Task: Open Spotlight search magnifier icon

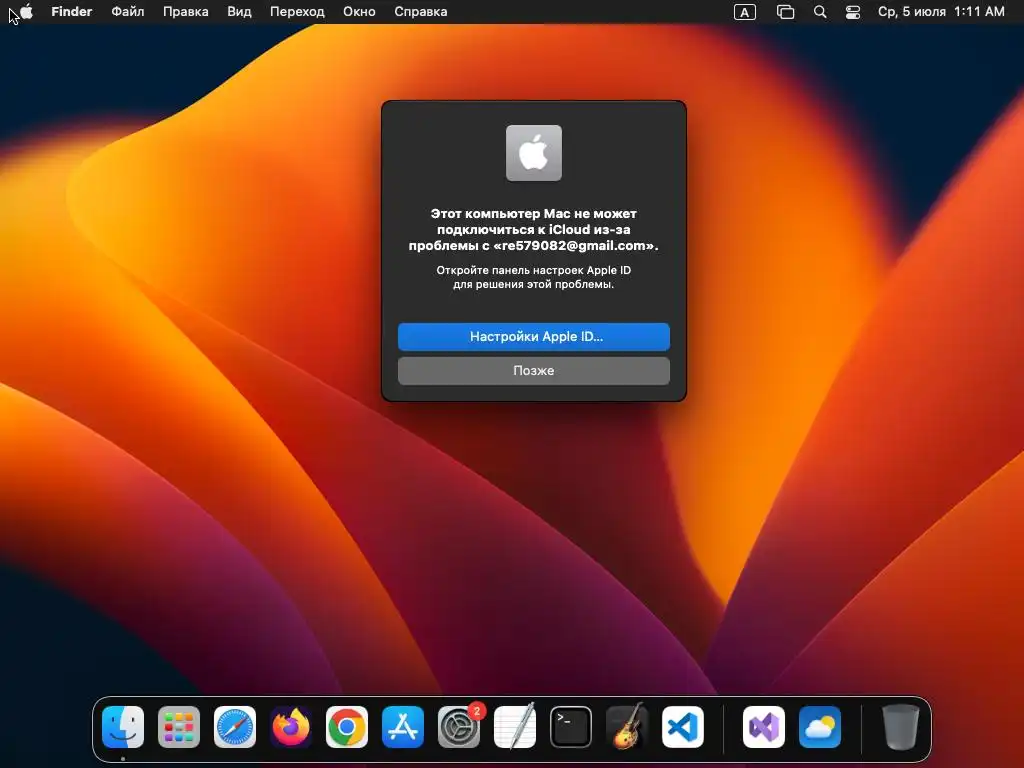Action: [x=820, y=12]
